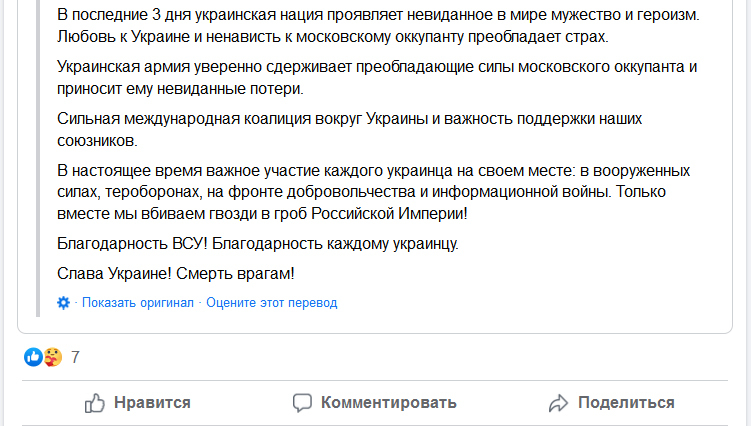Open the Оцените этот перевод link
This screenshot has width=751, height=426.
[272, 303]
